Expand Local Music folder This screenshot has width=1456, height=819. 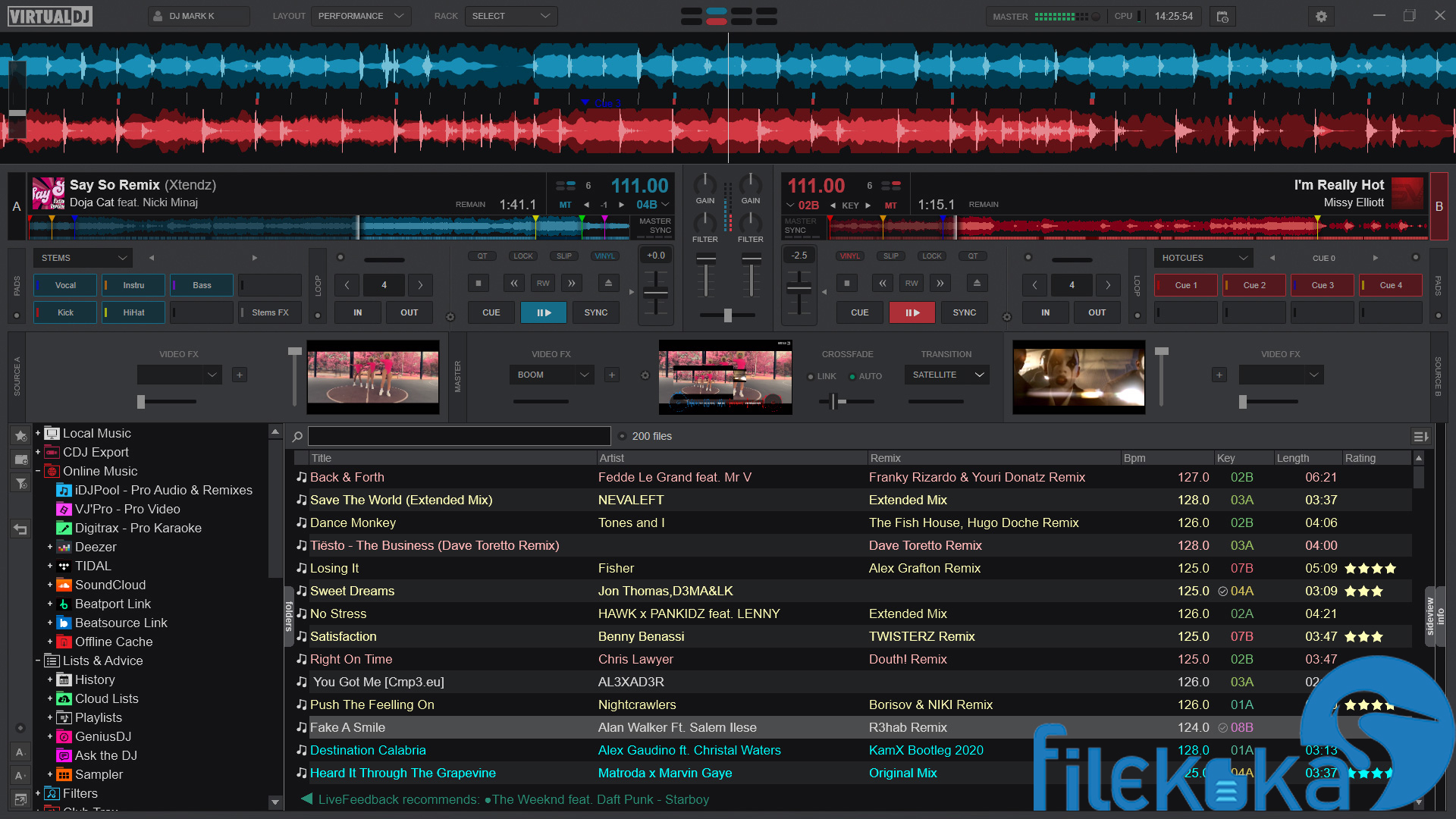click(38, 433)
